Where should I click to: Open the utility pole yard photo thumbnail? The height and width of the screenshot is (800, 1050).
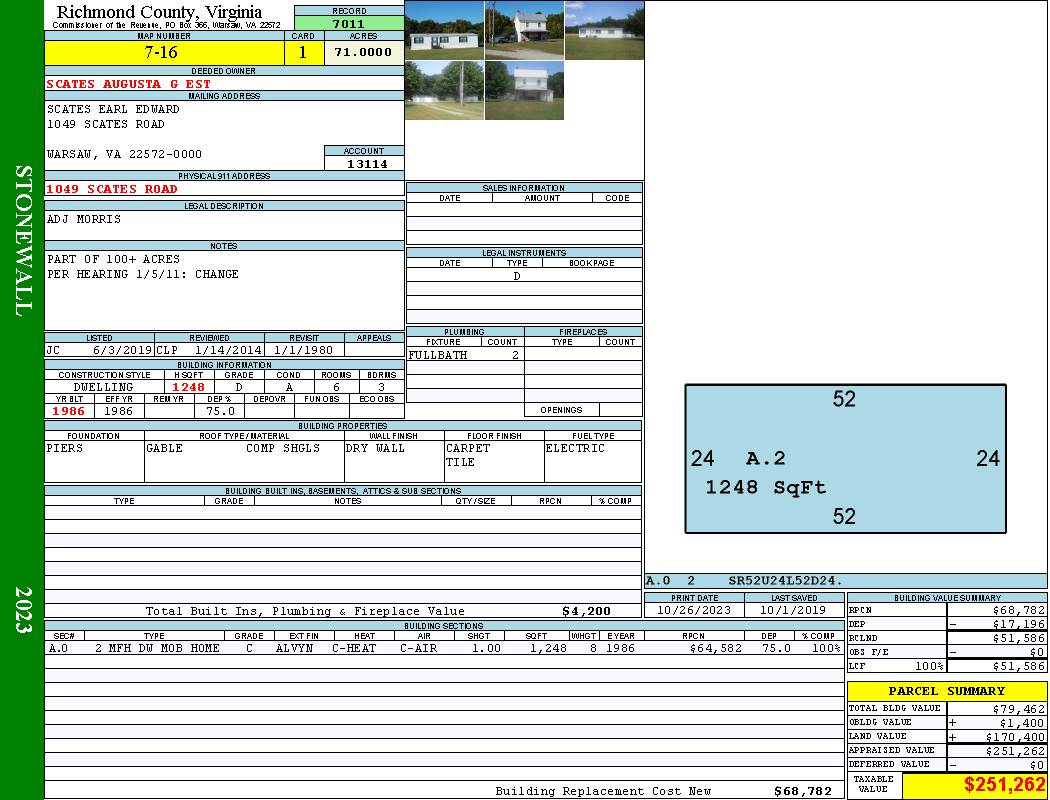(x=445, y=90)
